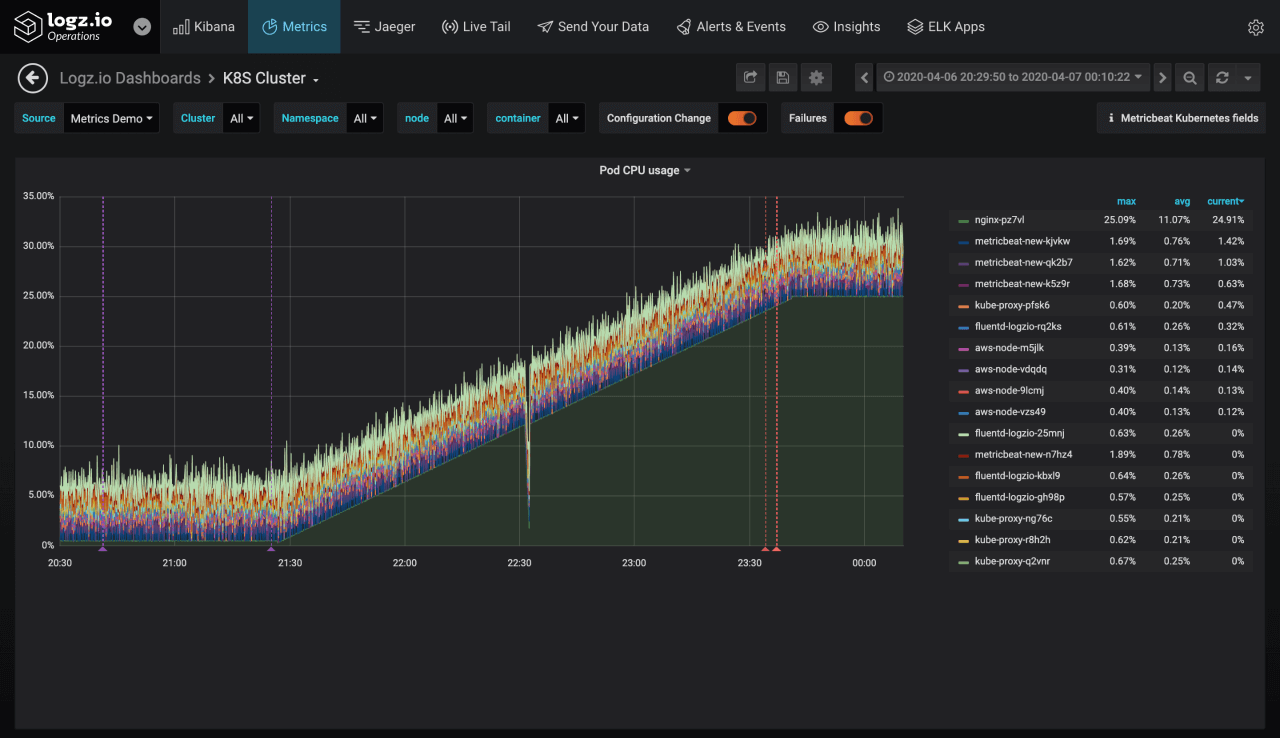Toggle Failures annotations switch
Viewport: 1280px width, 738px height.
(858, 118)
